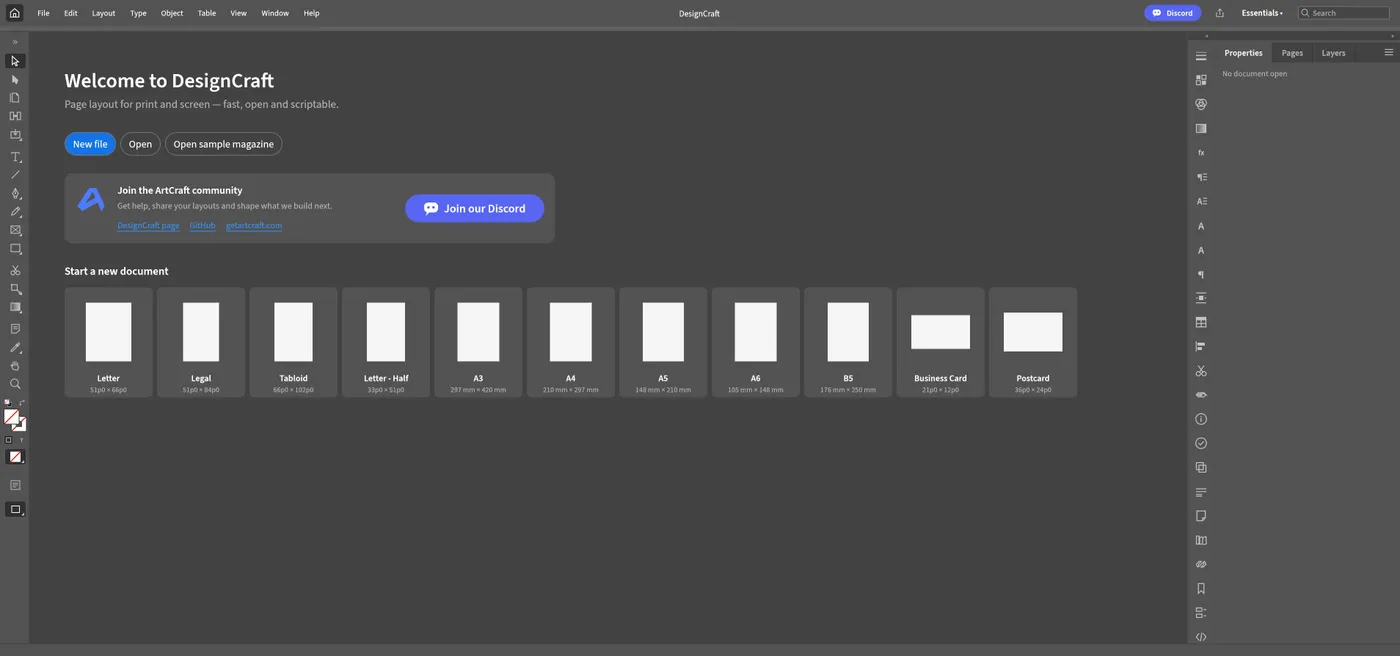Select the Line tool
This screenshot has width=1400, height=656.
[15, 175]
